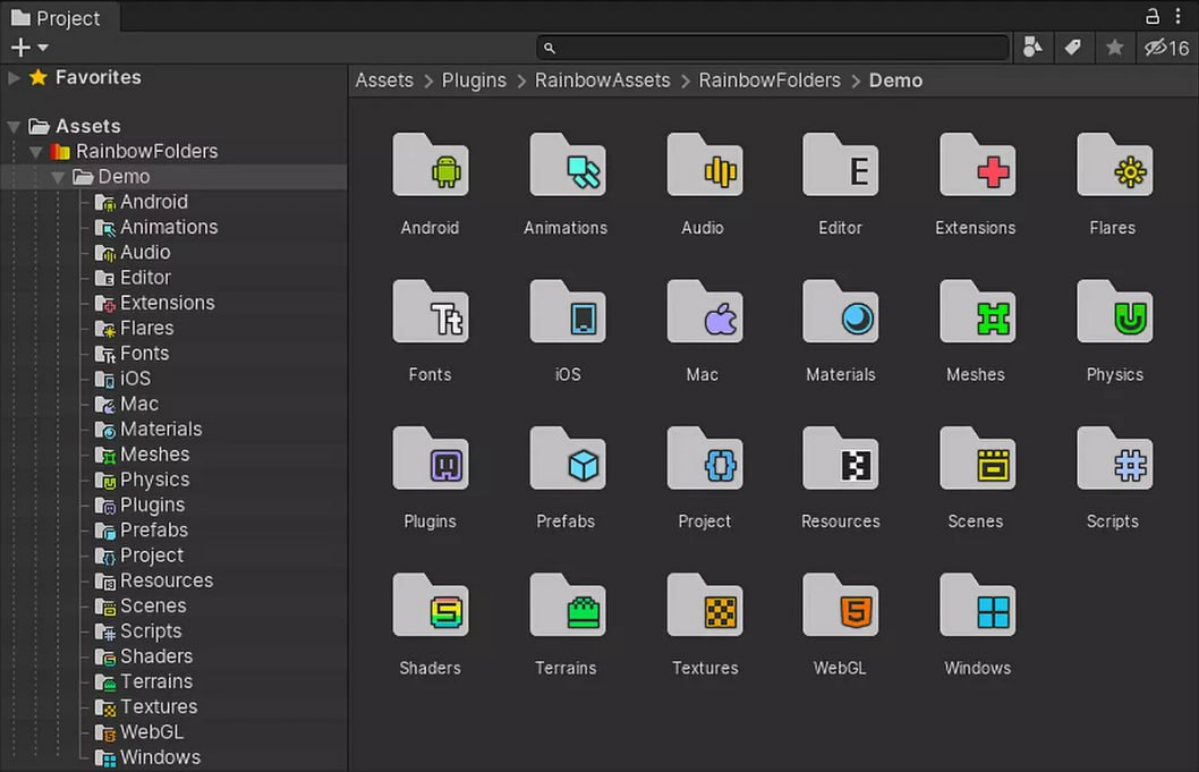Select Shaders in the folder tree
Screen dimensions: 1199x772
(156, 656)
